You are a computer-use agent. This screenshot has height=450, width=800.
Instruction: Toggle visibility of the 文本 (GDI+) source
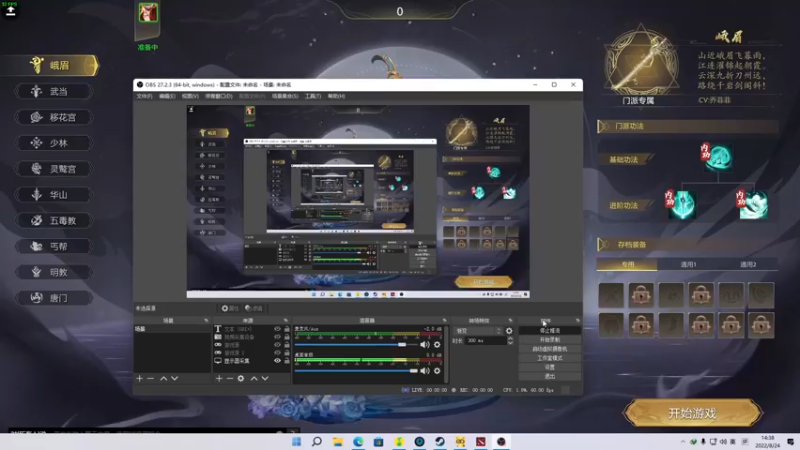[277, 329]
